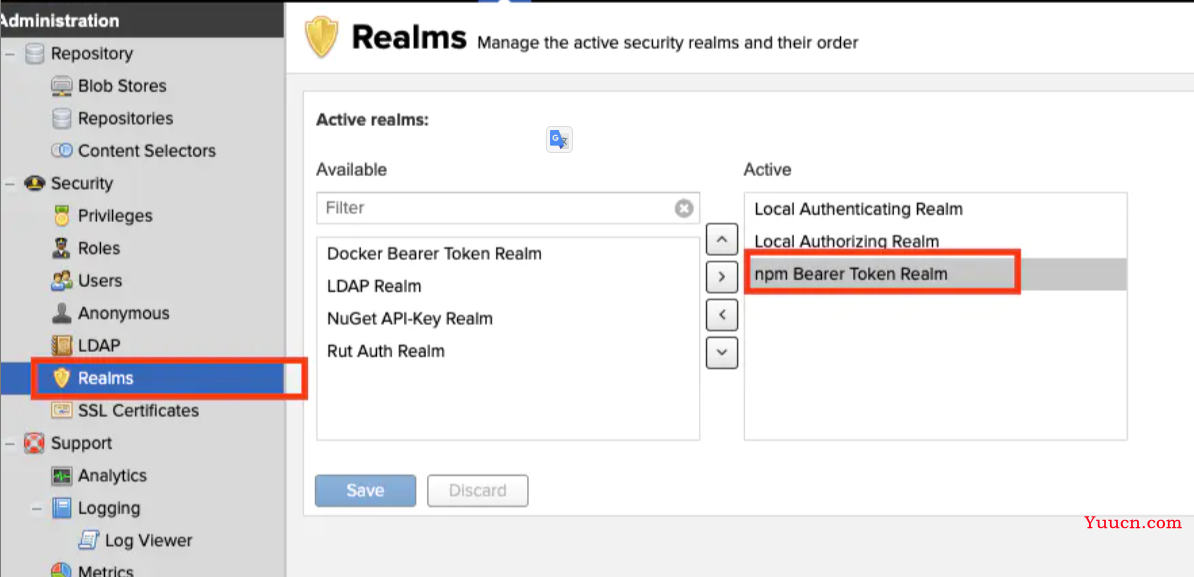Click the Anonymous silhouette icon
This screenshot has width=1194, height=577.
[x=62, y=314]
